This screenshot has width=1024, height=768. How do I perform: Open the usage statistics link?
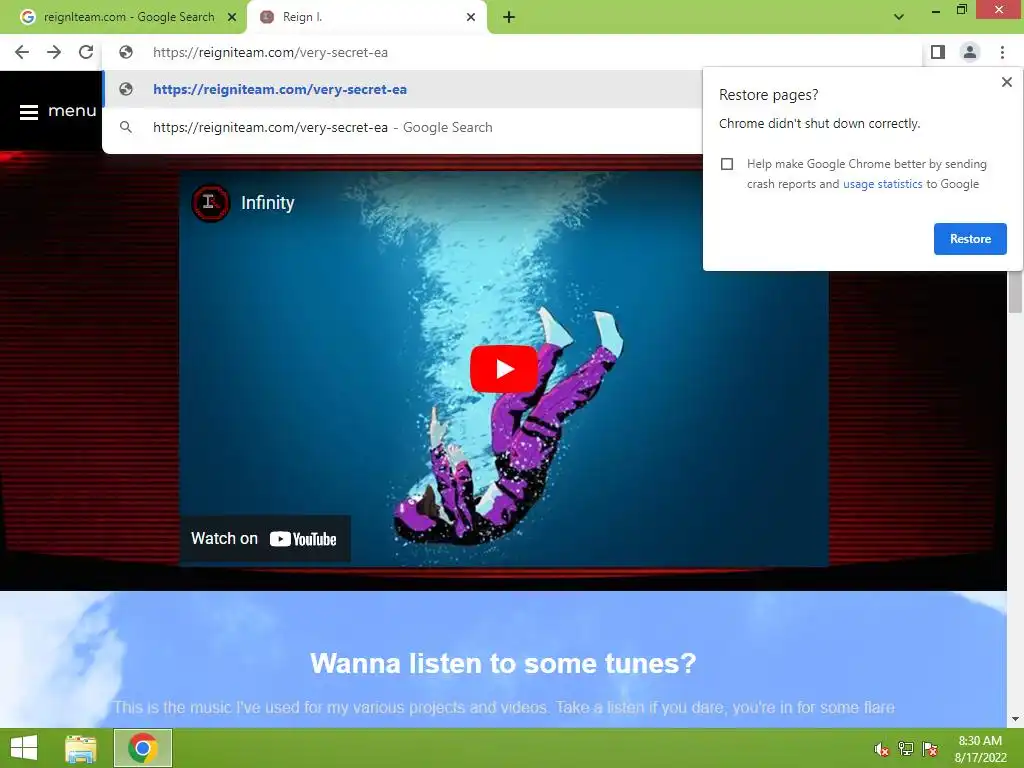coord(882,184)
